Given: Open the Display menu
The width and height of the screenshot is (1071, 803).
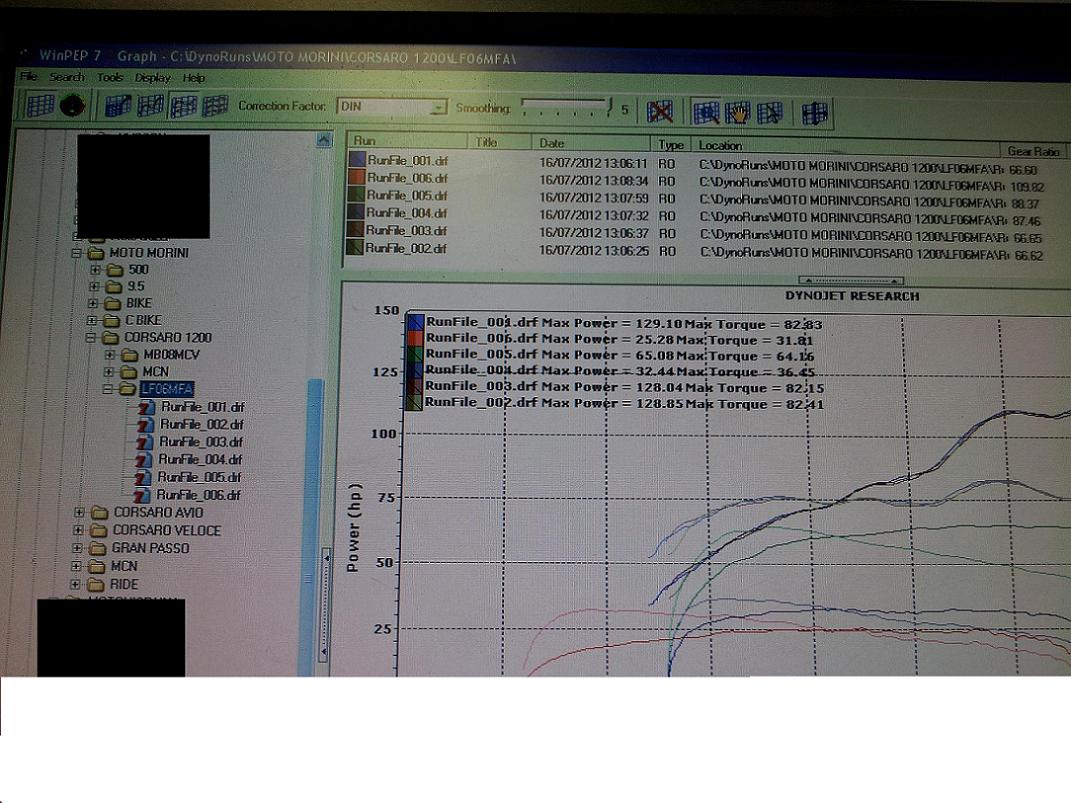Looking at the screenshot, I should (153, 78).
